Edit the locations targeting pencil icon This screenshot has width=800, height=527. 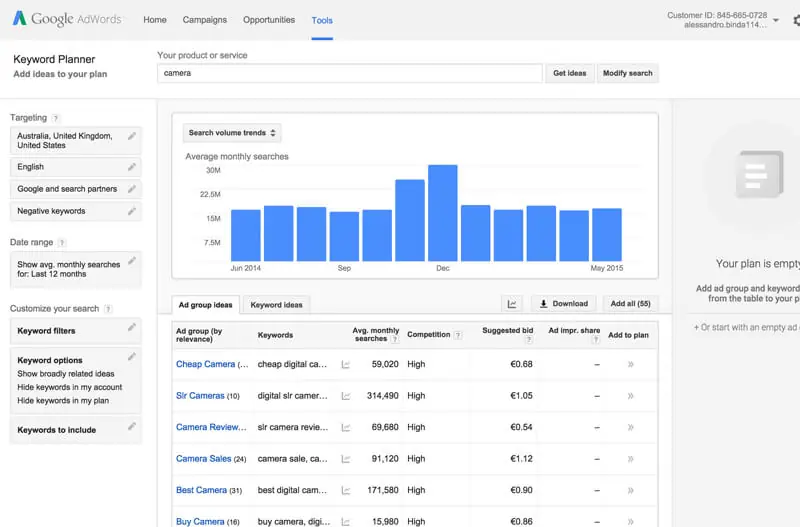(132, 136)
